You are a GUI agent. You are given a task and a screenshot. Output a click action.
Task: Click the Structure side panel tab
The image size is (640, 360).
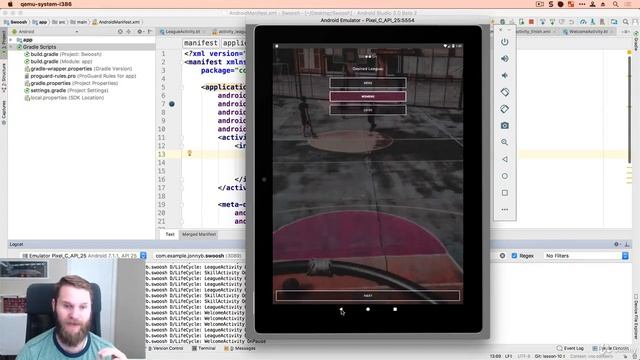tap(4, 78)
